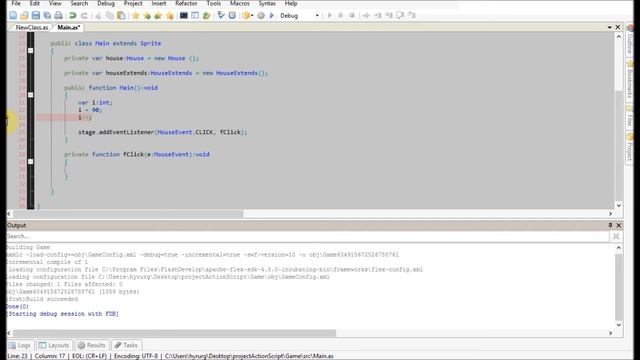
Task: Open the Insert menu
Action: (x=159, y=3)
